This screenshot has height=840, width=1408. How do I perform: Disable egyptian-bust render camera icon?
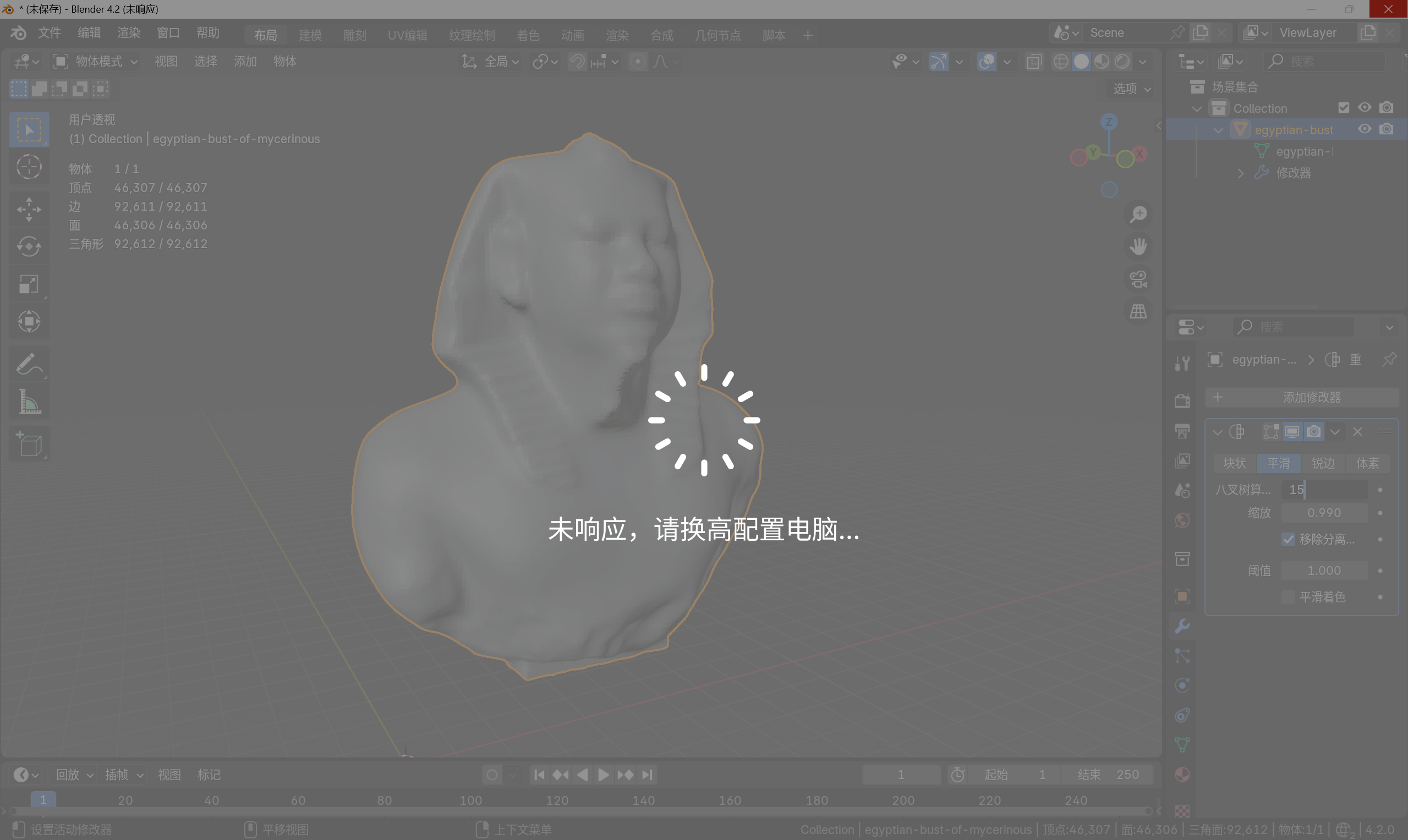(x=1387, y=129)
